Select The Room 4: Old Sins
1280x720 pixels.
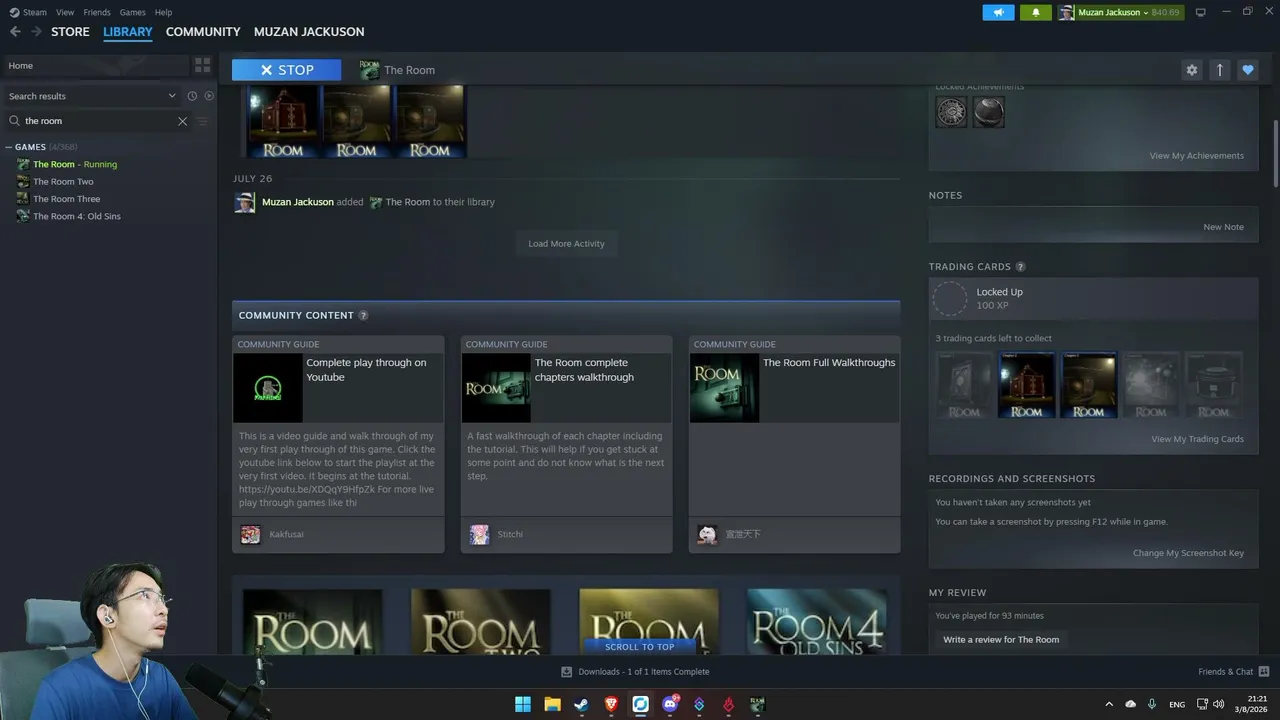coord(76,216)
